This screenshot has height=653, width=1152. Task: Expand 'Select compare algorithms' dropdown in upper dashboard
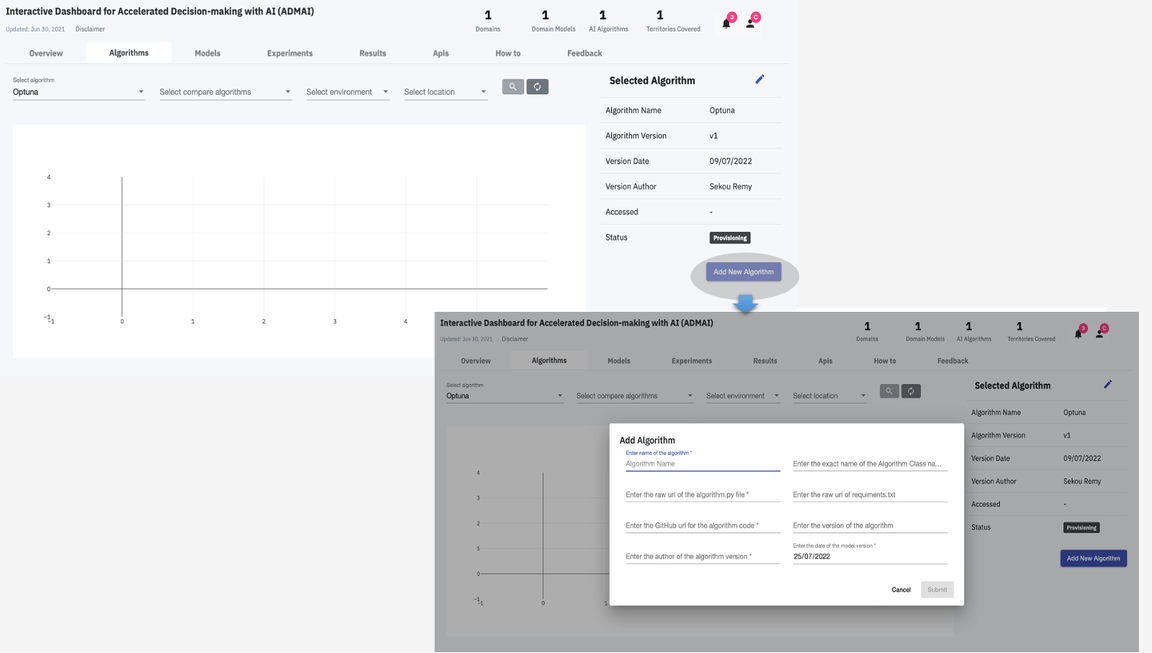tap(225, 92)
